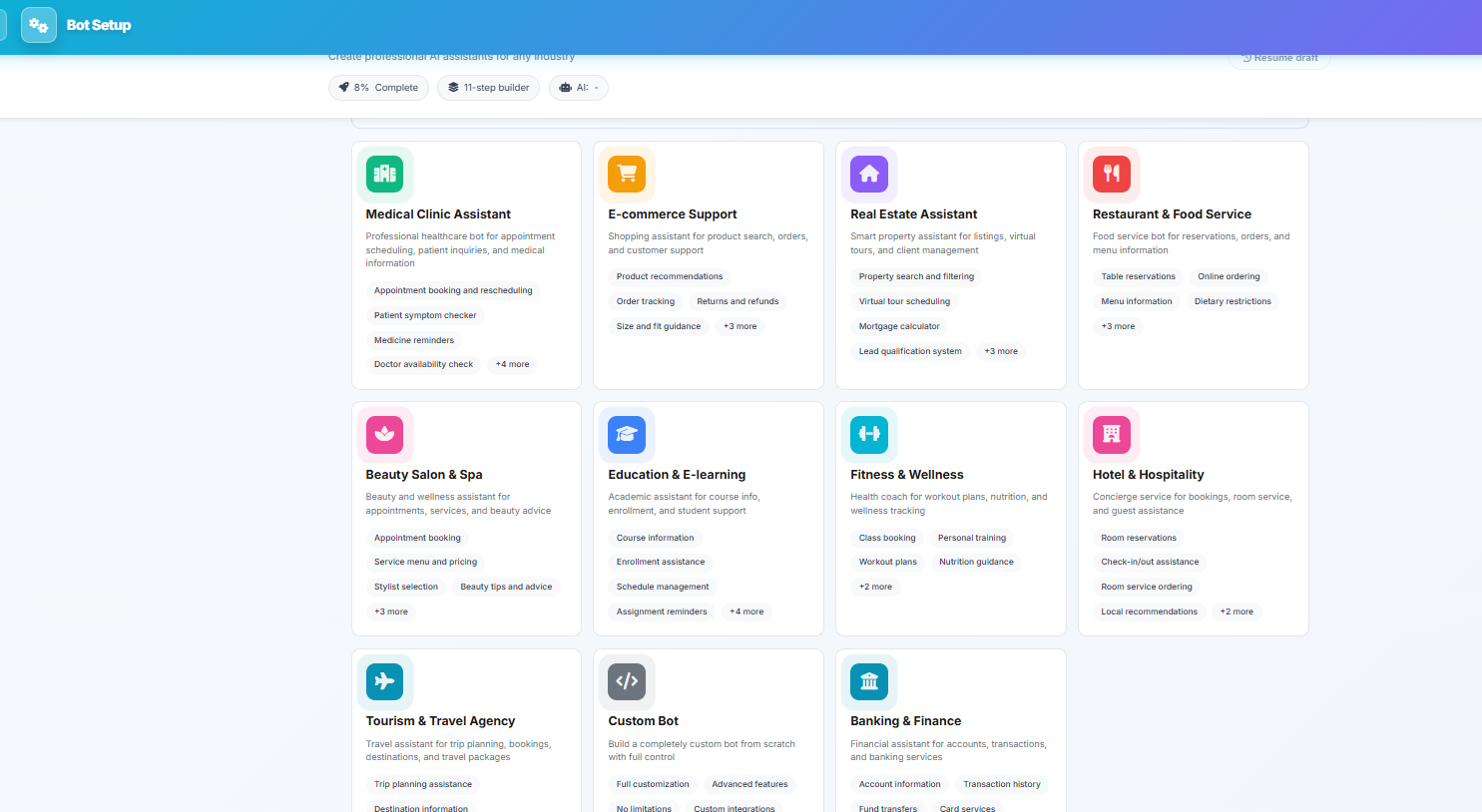Click the E-commerce Support shopping cart icon

click(x=627, y=174)
